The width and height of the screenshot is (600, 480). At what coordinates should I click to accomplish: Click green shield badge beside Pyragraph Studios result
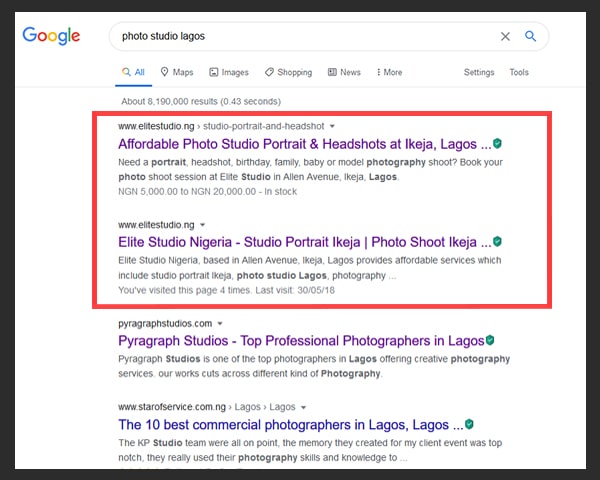(490, 340)
